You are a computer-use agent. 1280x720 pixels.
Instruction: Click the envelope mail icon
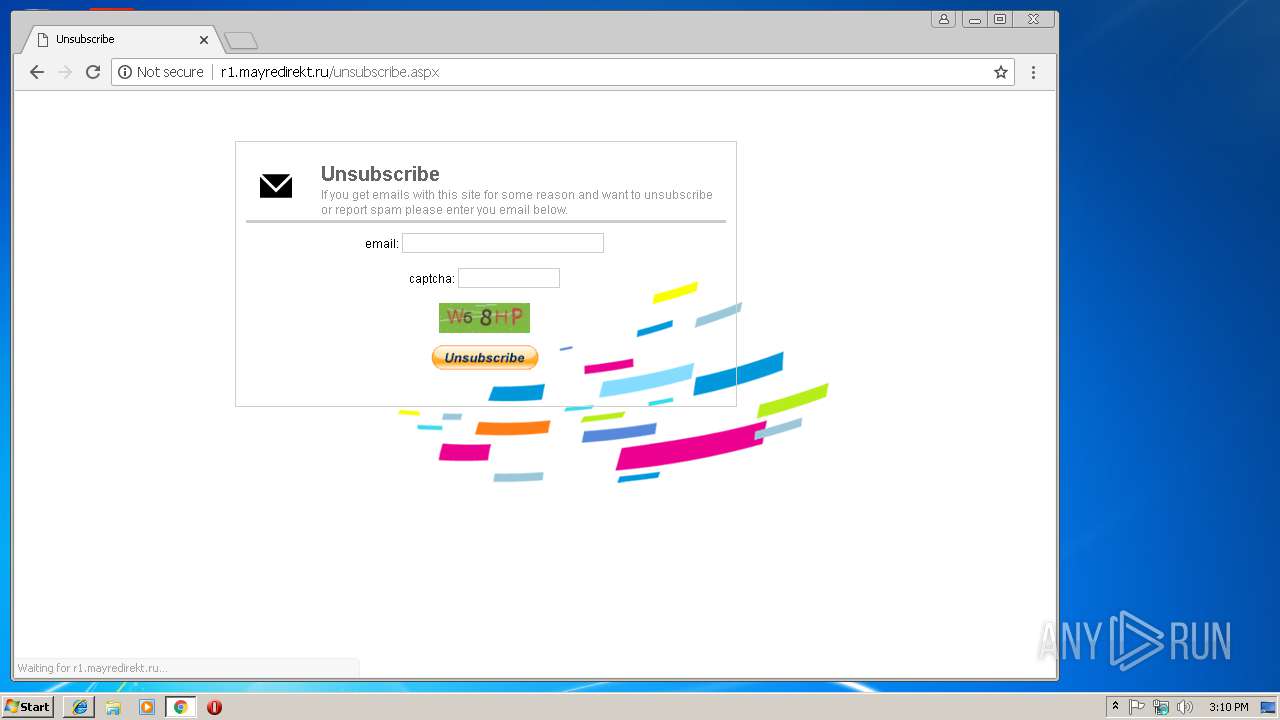276,186
